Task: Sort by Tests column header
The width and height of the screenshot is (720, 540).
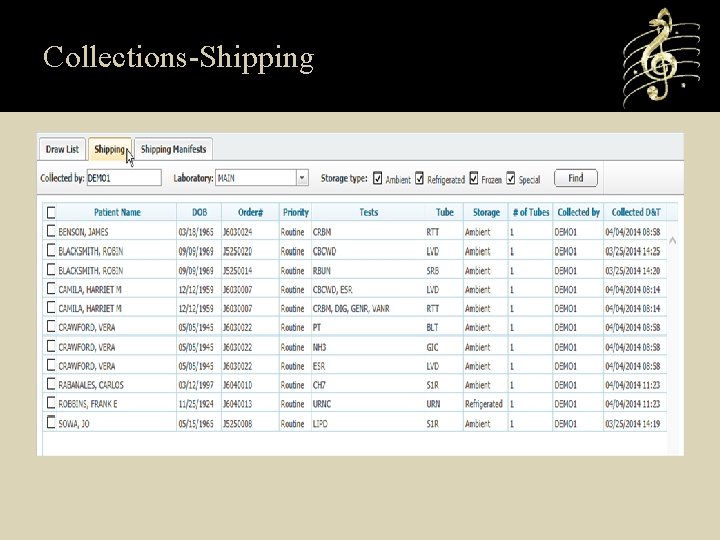Action: click(368, 212)
